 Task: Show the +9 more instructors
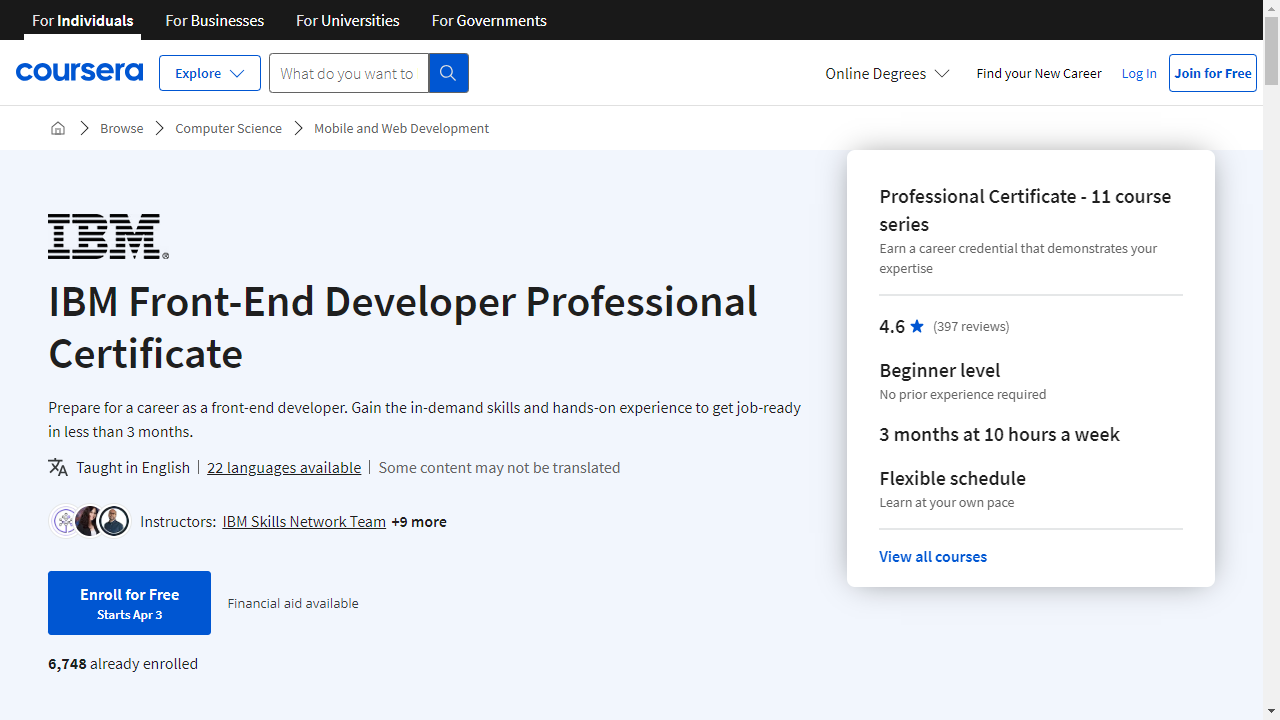(419, 521)
